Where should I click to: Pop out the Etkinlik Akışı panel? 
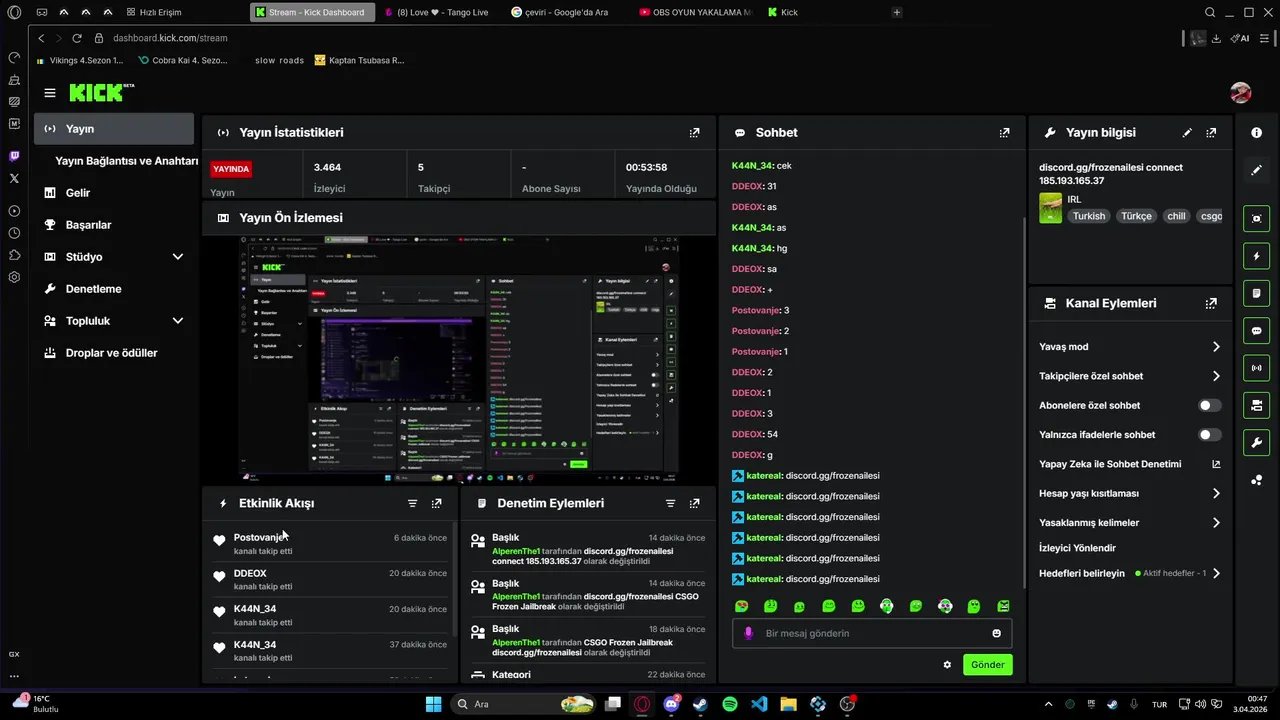pos(436,503)
